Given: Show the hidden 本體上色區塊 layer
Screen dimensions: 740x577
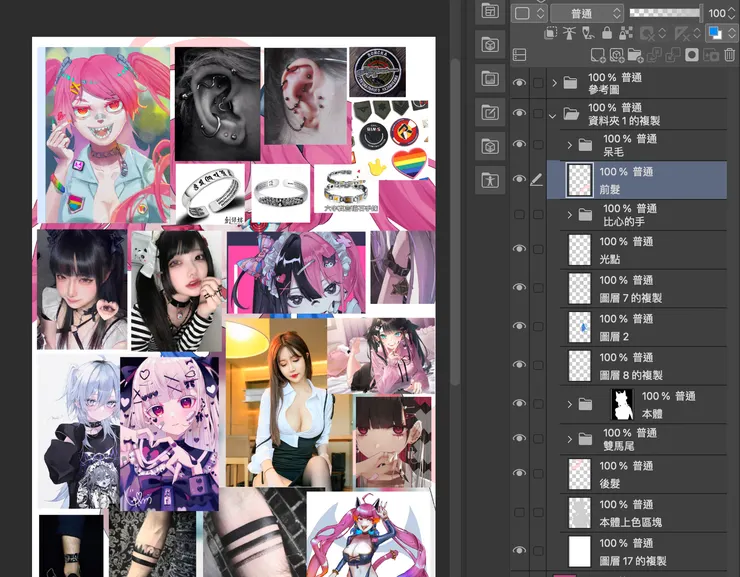Looking at the screenshot, I should (x=519, y=512).
